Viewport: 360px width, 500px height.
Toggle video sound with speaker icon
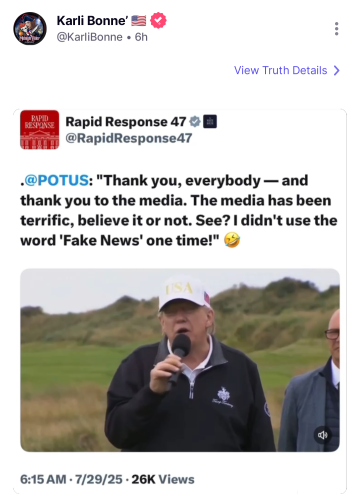tap(322, 435)
